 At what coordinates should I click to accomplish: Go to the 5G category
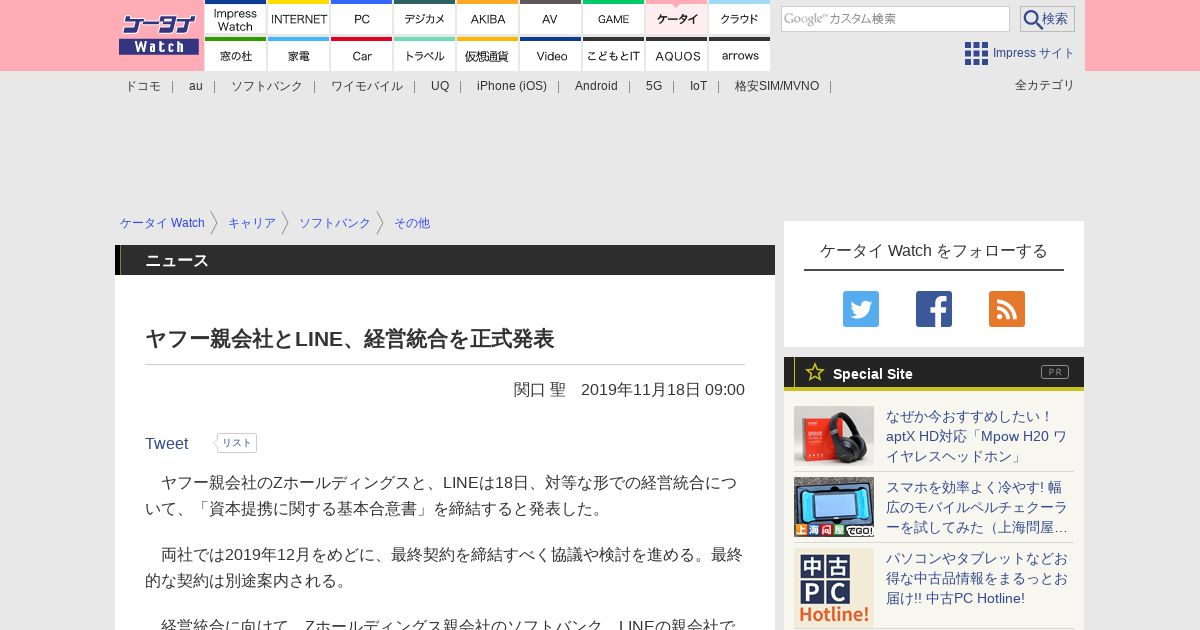tap(654, 86)
